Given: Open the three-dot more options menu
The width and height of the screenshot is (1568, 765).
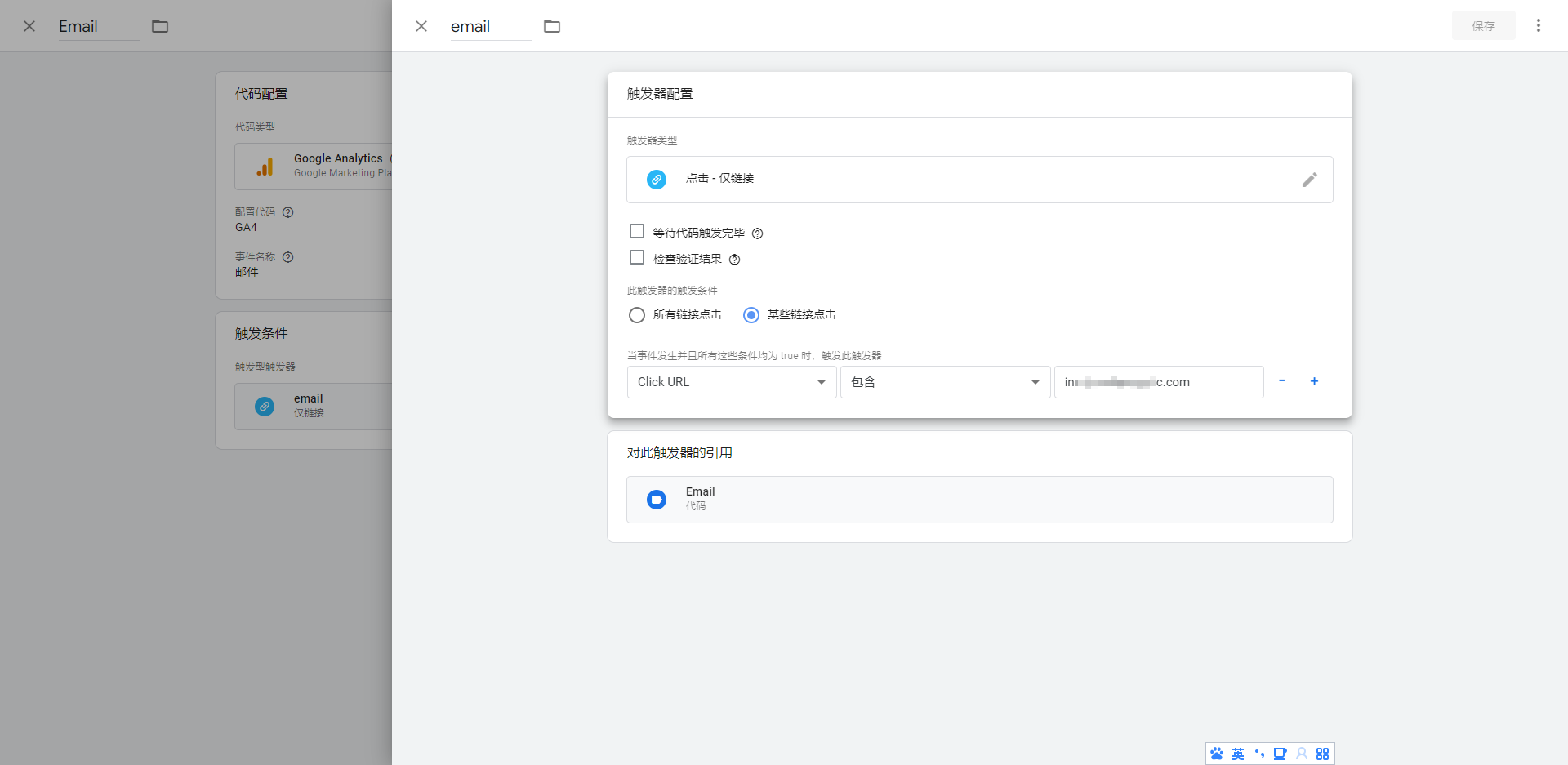Looking at the screenshot, I should tap(1539, 25).
